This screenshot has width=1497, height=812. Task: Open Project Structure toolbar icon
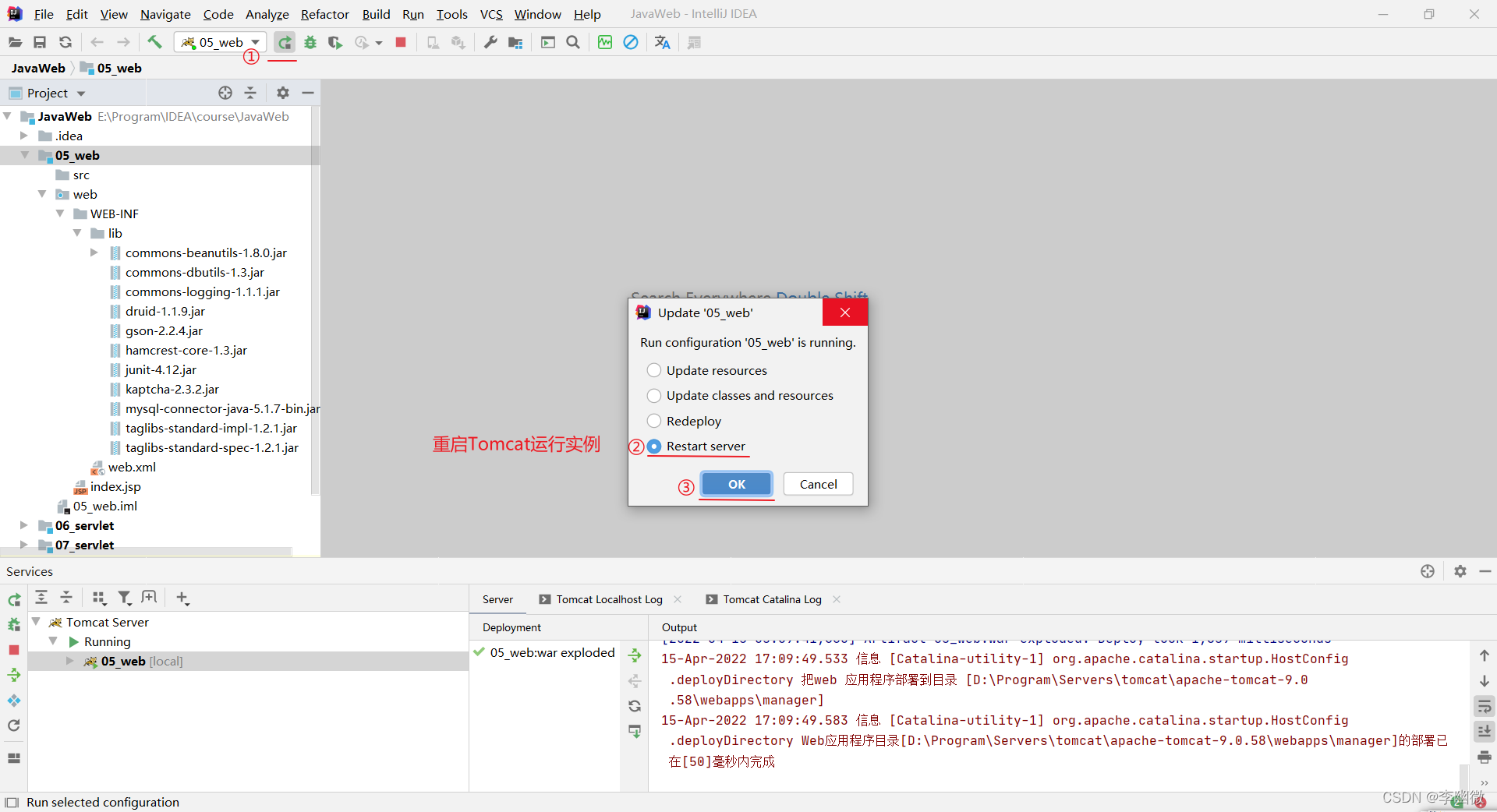point(515,42)
